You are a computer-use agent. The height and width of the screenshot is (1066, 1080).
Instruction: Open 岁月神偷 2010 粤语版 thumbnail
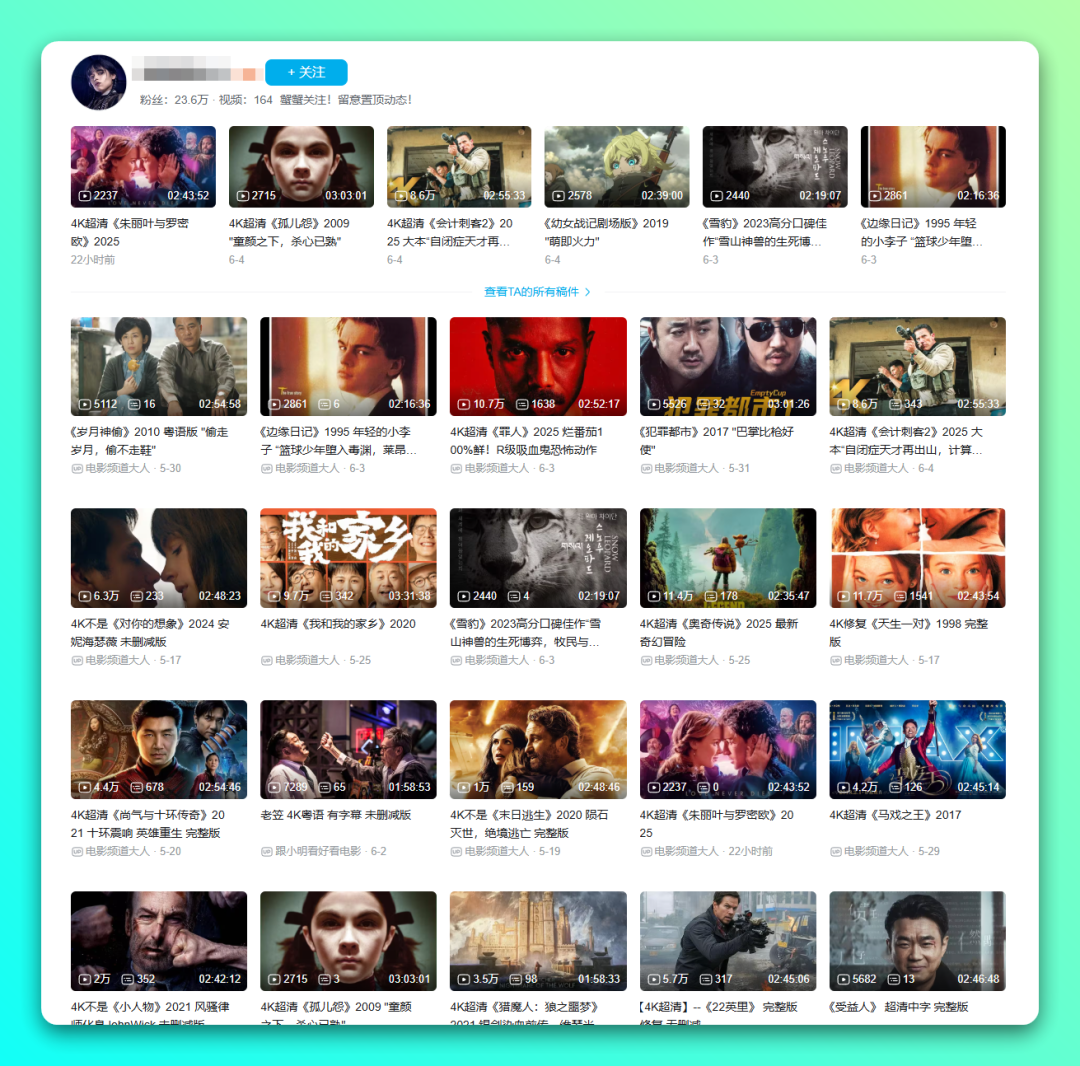click(158, 366)
